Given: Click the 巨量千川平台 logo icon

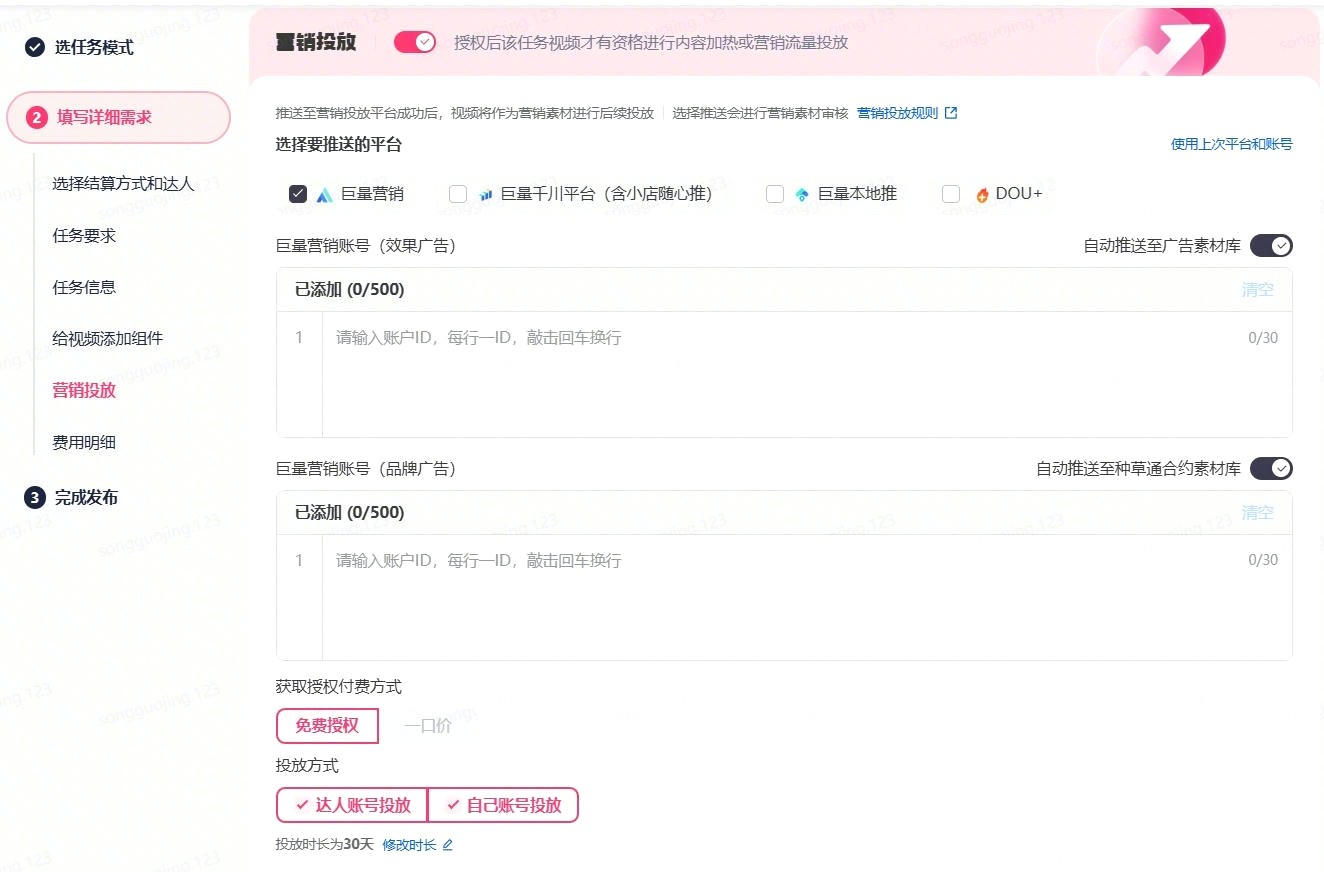Looking at the screenshot, I should tap(485, 195).
